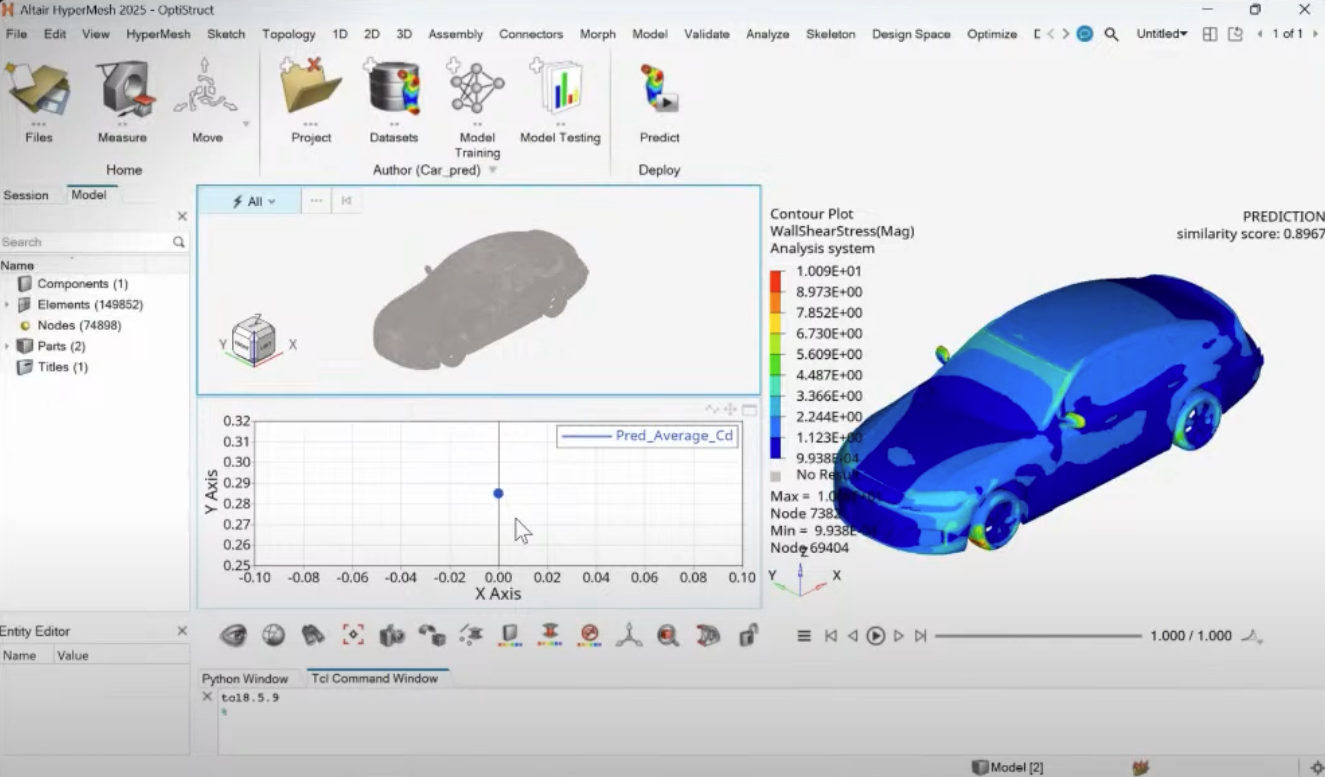Screen dimensions: 1325x777
Task: Expand the Move tool dropdown arrow
Action: coord(245,125)
